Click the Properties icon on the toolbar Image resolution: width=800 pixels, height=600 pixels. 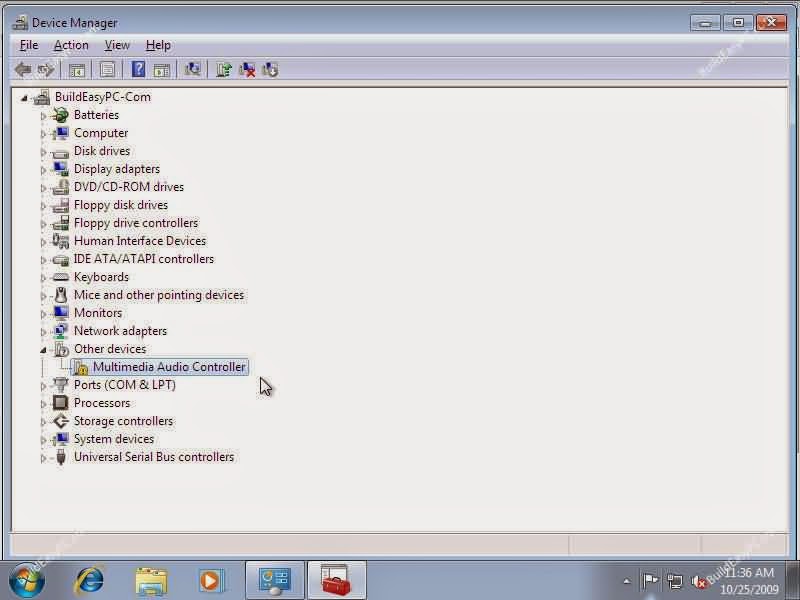click(x=108, y=69)
